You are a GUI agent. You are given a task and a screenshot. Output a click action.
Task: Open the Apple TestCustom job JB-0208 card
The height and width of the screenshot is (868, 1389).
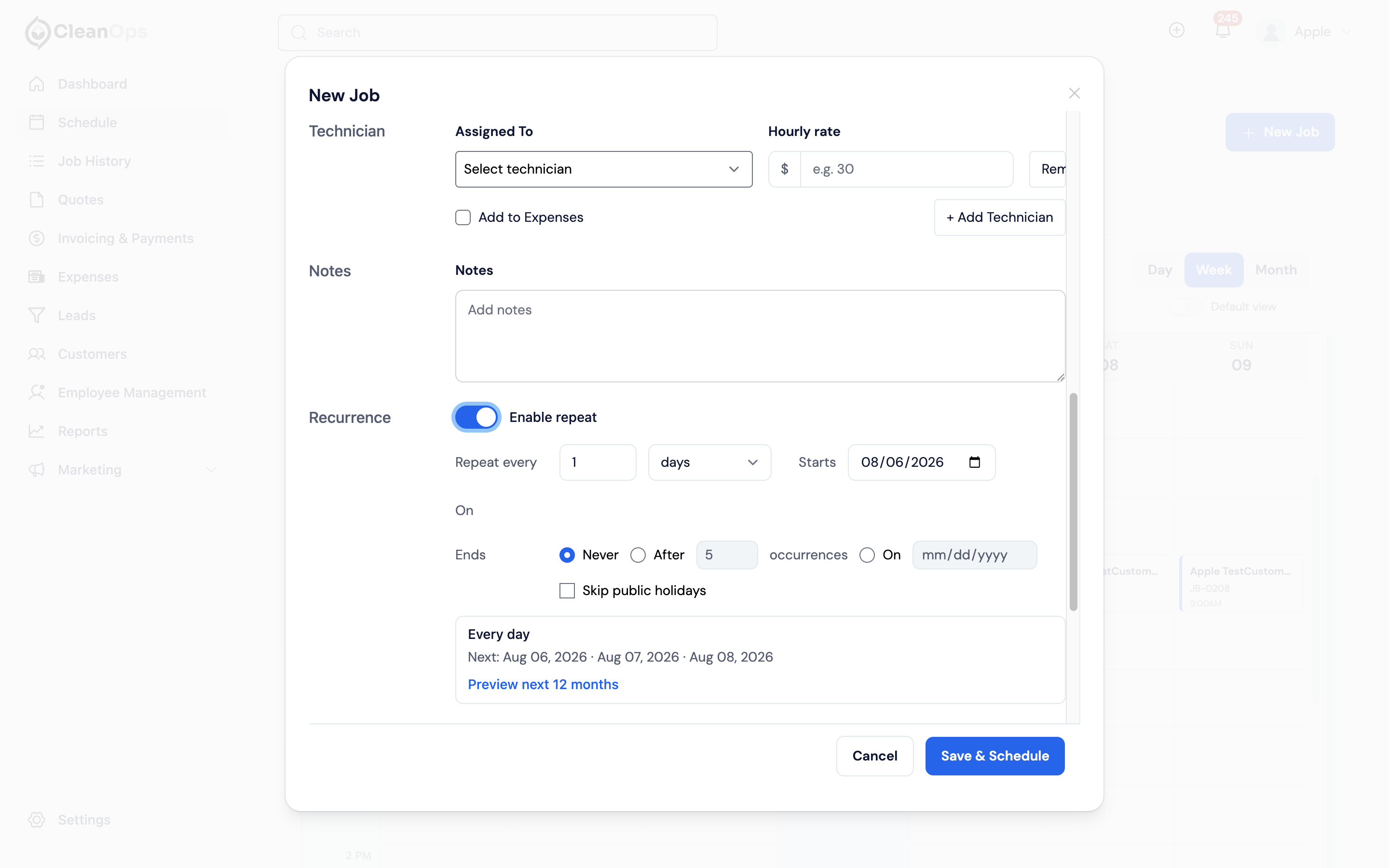[1241, 583]
